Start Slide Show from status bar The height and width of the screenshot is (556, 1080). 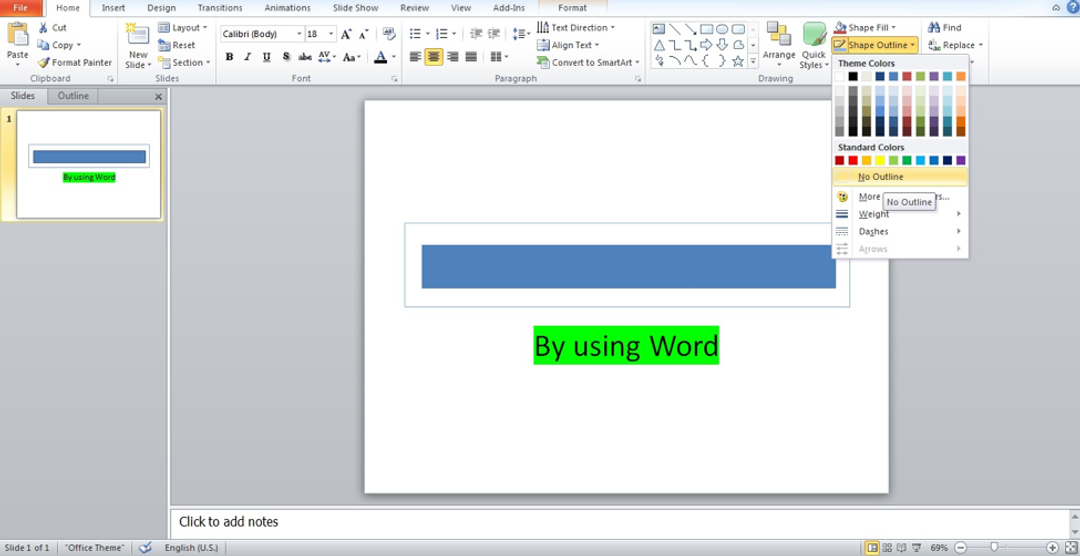pos(917,548)
